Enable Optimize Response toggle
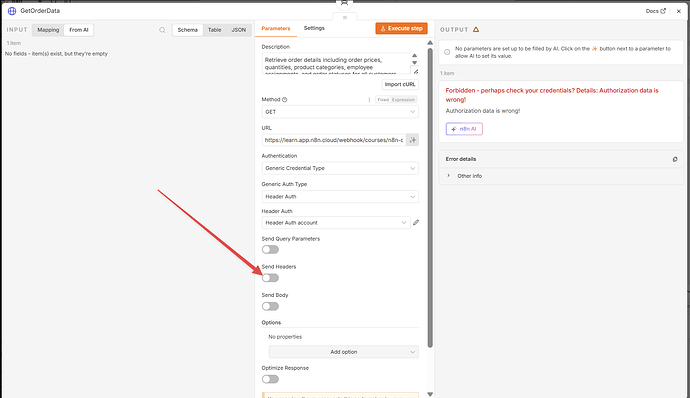 pyautogui.click(x=270, y=379)
